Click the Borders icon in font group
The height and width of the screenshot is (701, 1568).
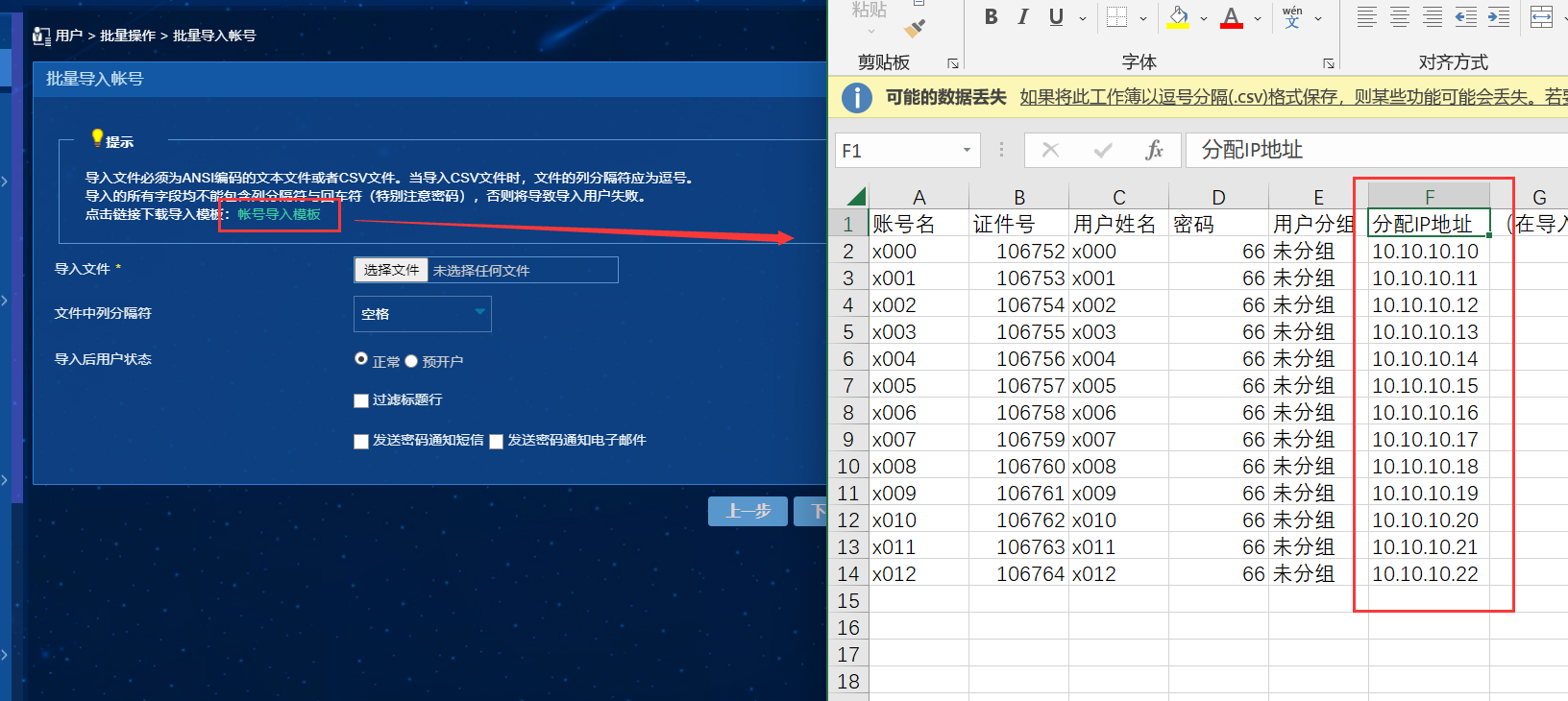point(1116,16)
